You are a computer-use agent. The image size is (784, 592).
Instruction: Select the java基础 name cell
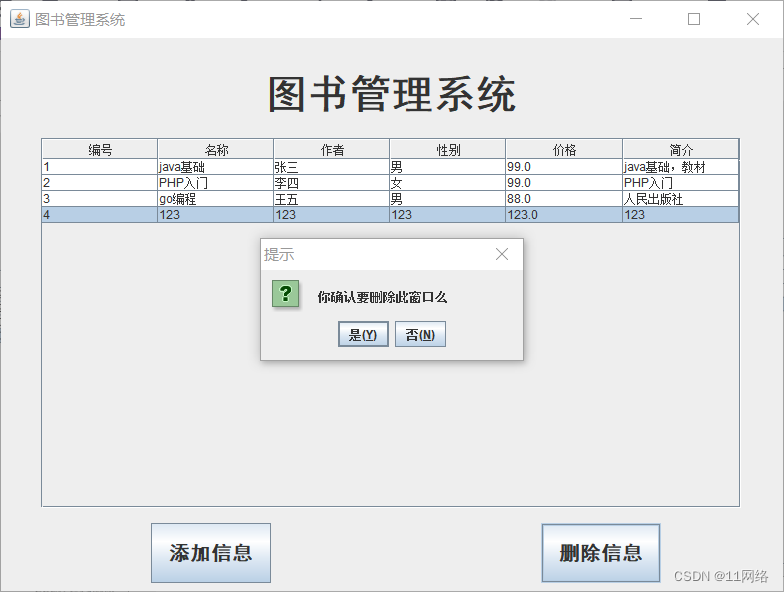(216, 166)
